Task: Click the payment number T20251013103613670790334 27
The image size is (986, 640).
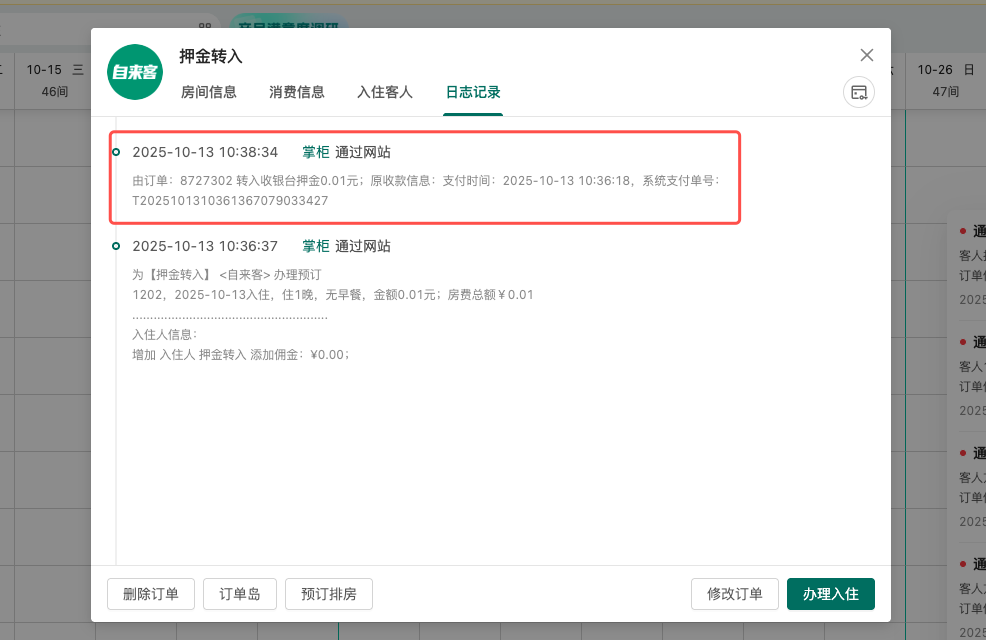Action: coord(230,201)
